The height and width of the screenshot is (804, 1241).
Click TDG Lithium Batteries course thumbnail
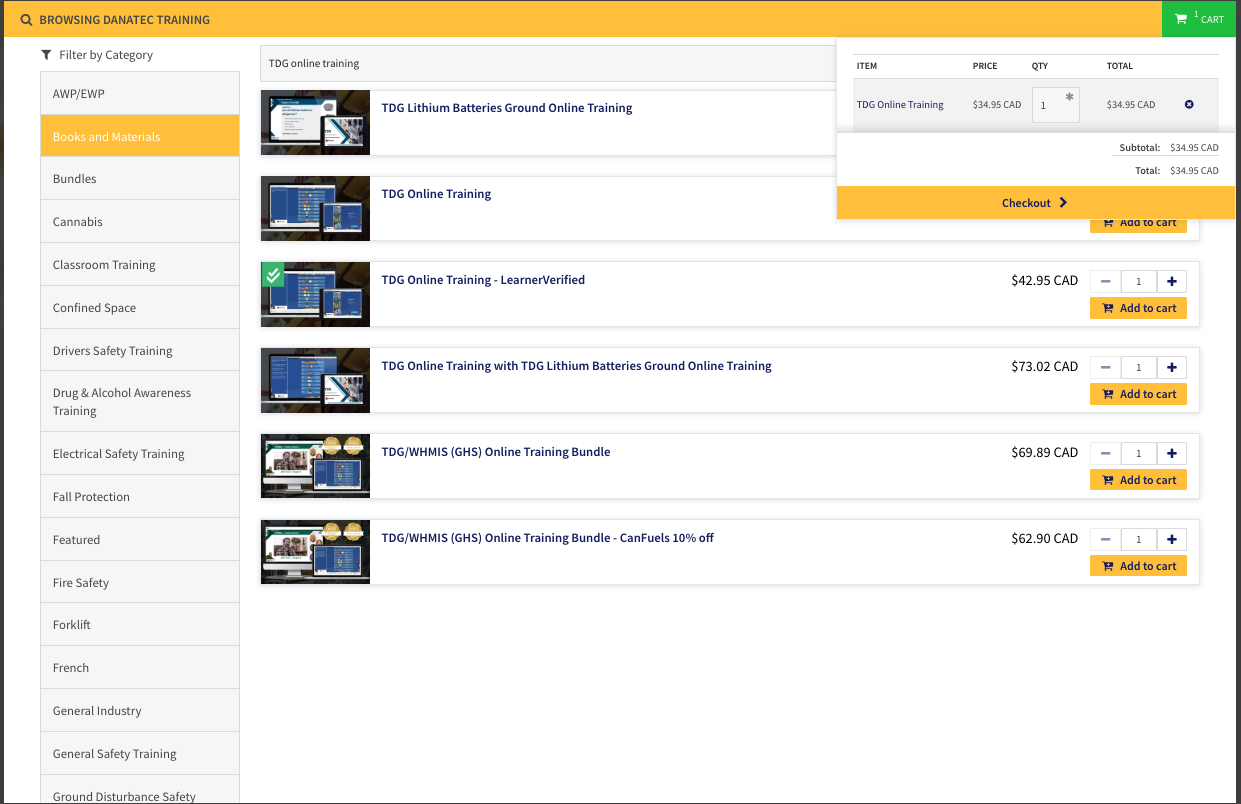[315, 123]
